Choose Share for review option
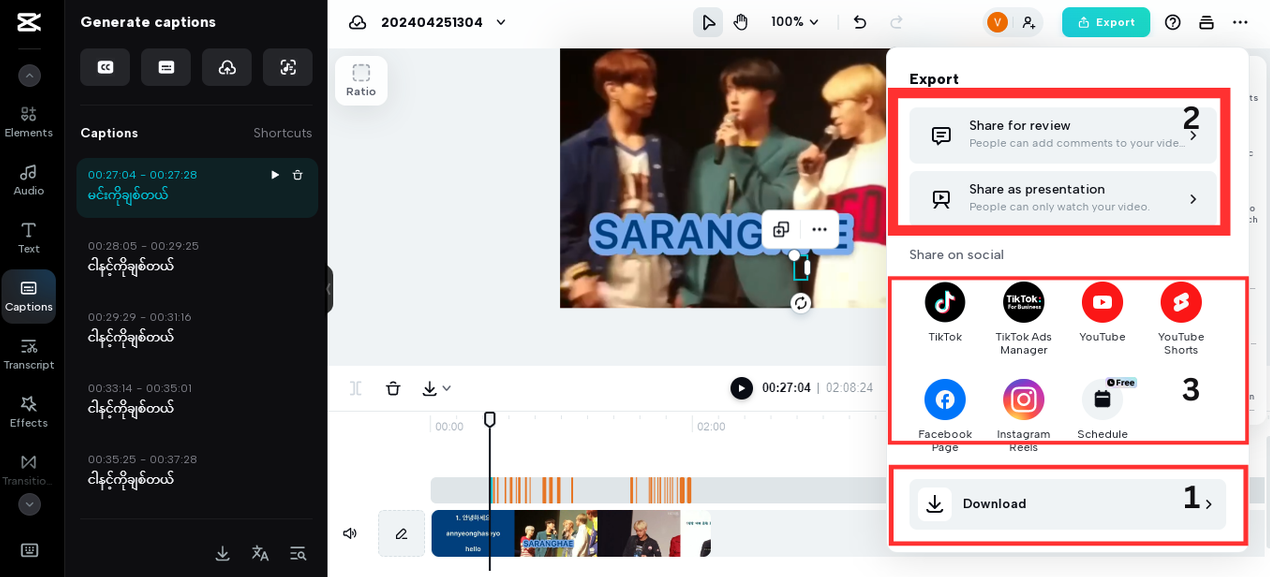Image resolution: width=1270 pixels, height=577 pixels. pyautogui.click(x=1063, y=135)
